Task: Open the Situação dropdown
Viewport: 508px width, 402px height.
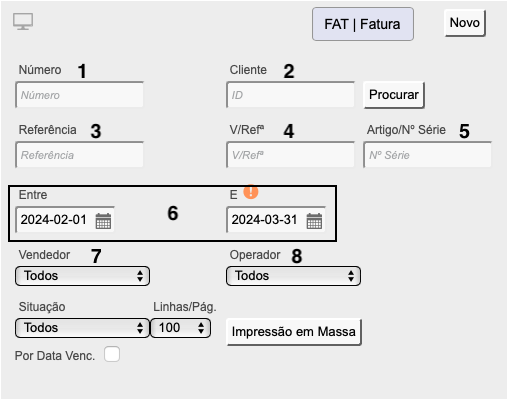Action: click(82, 328)
